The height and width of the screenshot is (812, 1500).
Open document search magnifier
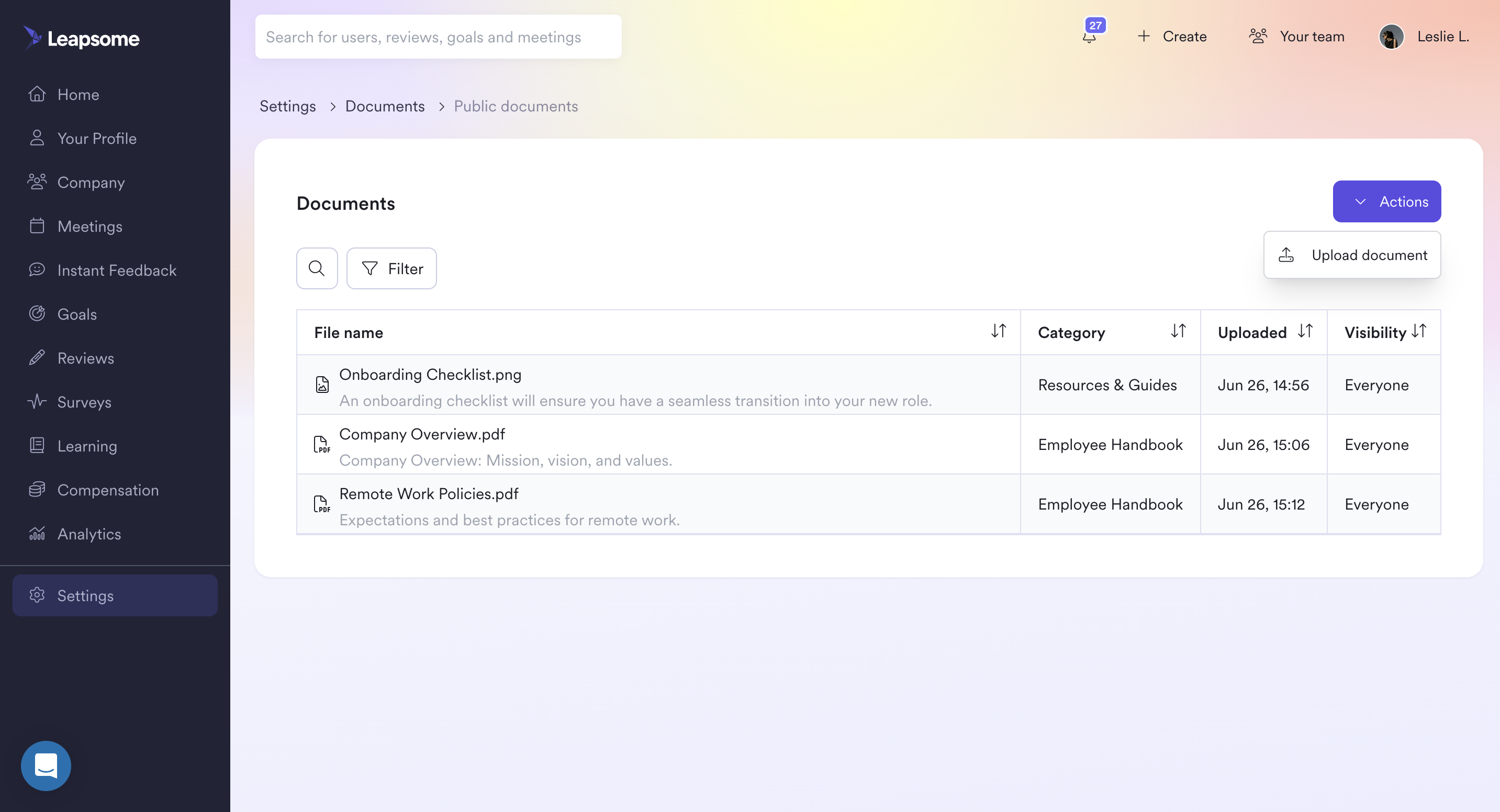[317, 268]
